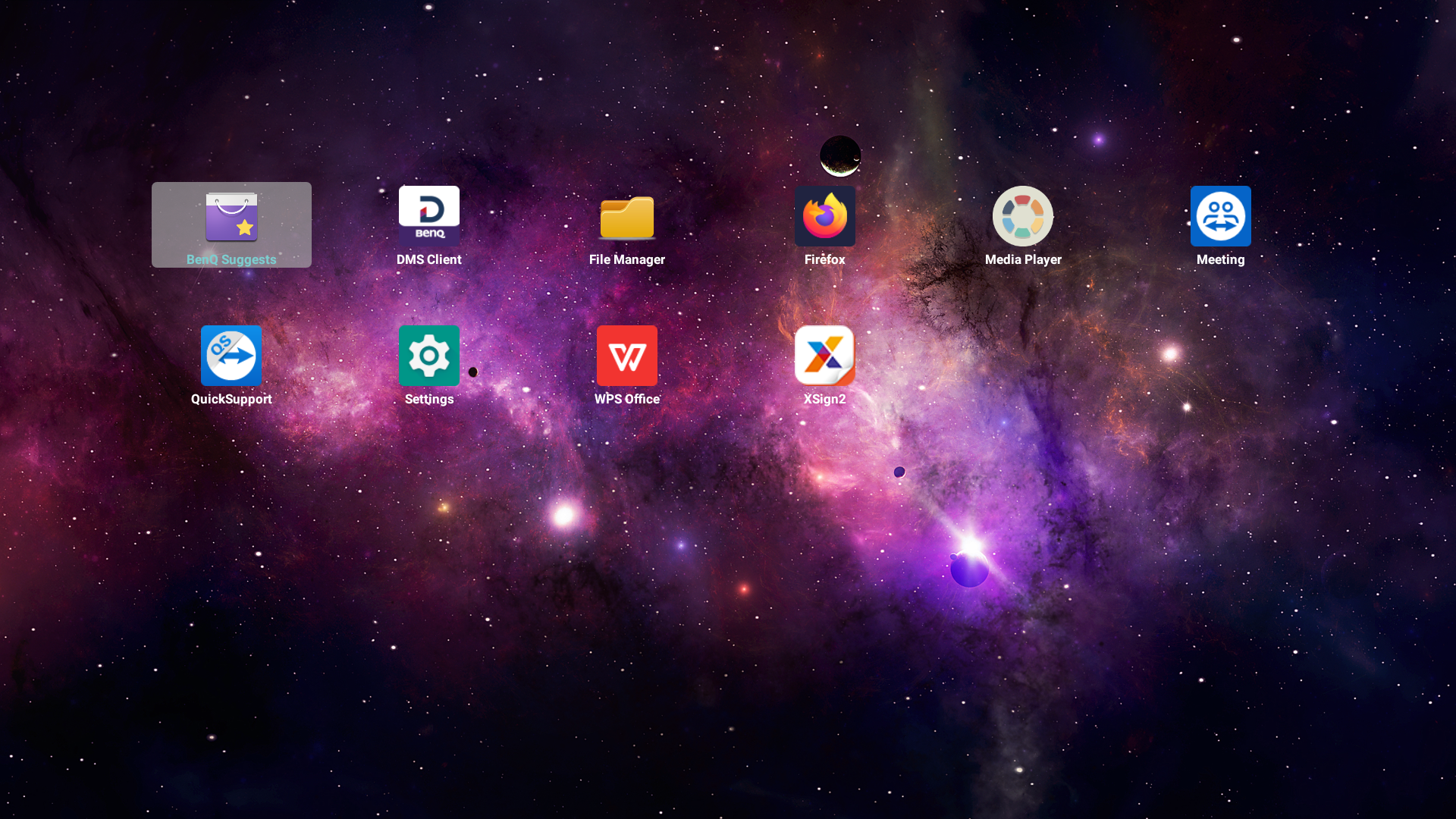Click the "Media Player" label
The image size is (1456, 819).
point(1023,259)
